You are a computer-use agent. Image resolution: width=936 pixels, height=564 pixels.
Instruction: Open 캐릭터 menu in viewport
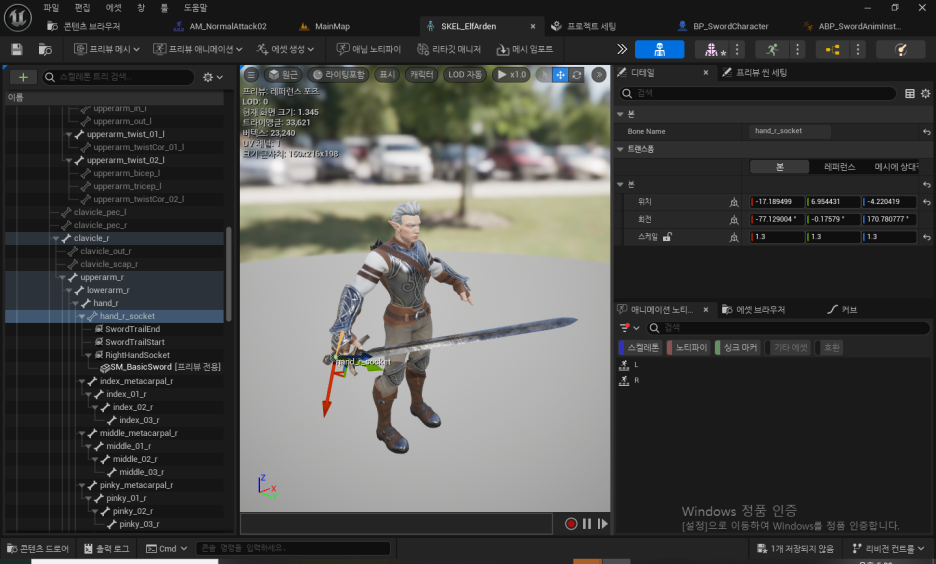[x=421, y=75]
